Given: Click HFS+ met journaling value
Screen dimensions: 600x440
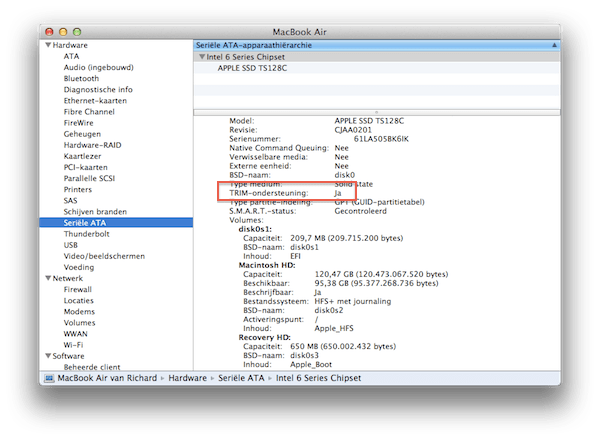Looking at the screenshot, I should (352, 301).
